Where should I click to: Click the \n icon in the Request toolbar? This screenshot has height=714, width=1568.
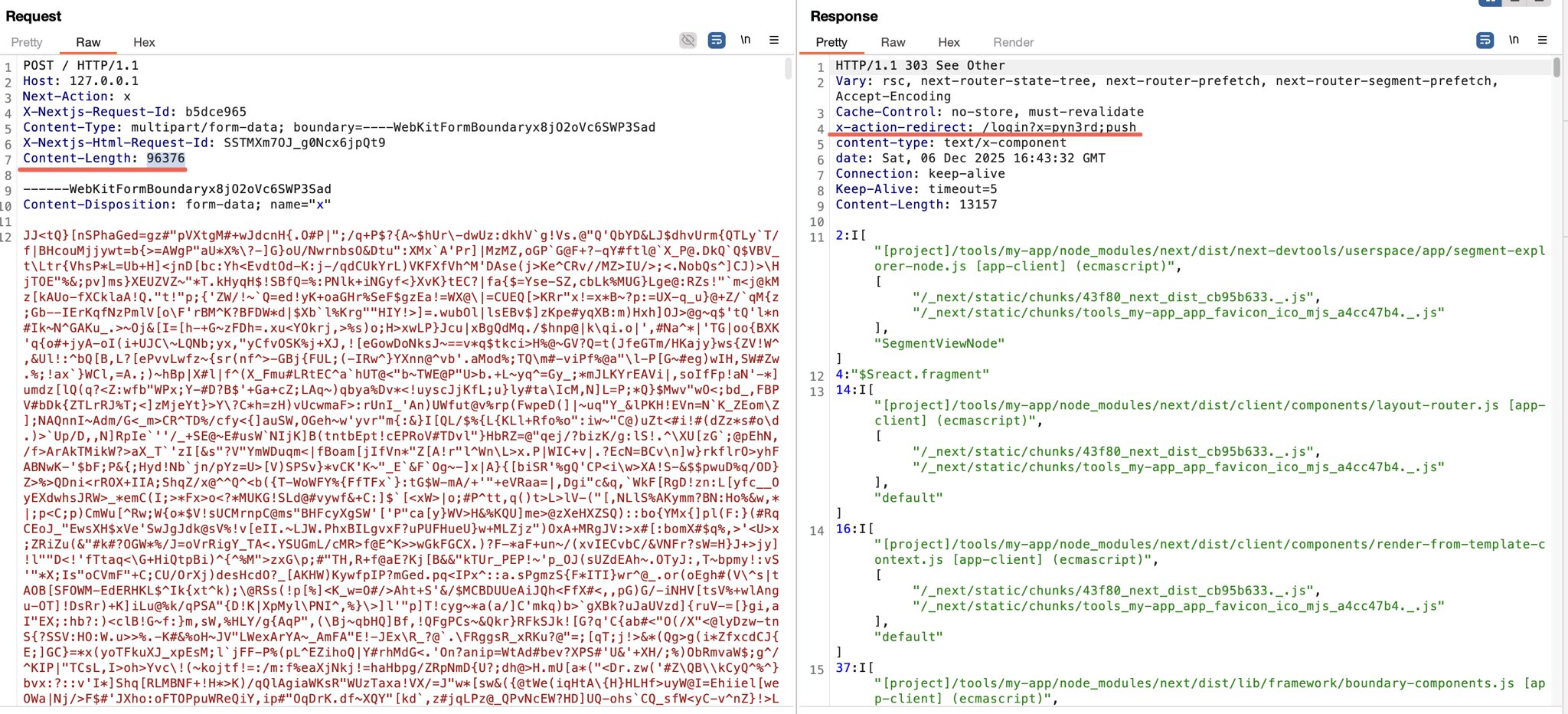click(x=746, y=40)
